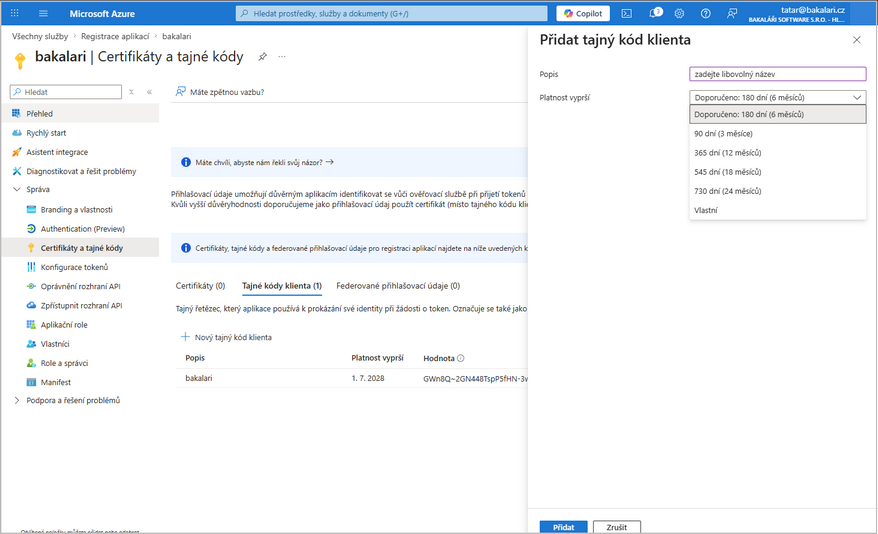Click the Zrušit button
The width and height of the screenshot is (878, 534).
(617, 527)
